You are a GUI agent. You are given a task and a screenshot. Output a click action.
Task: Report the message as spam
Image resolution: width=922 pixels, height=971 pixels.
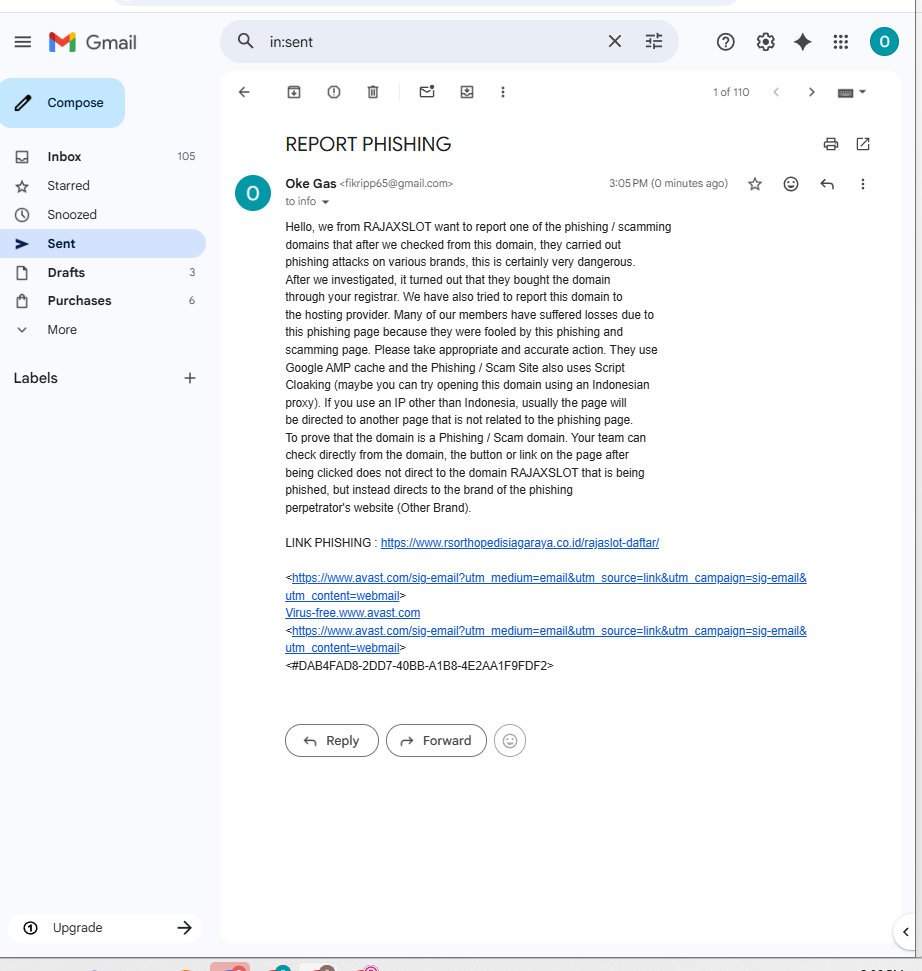pos(334,92)
